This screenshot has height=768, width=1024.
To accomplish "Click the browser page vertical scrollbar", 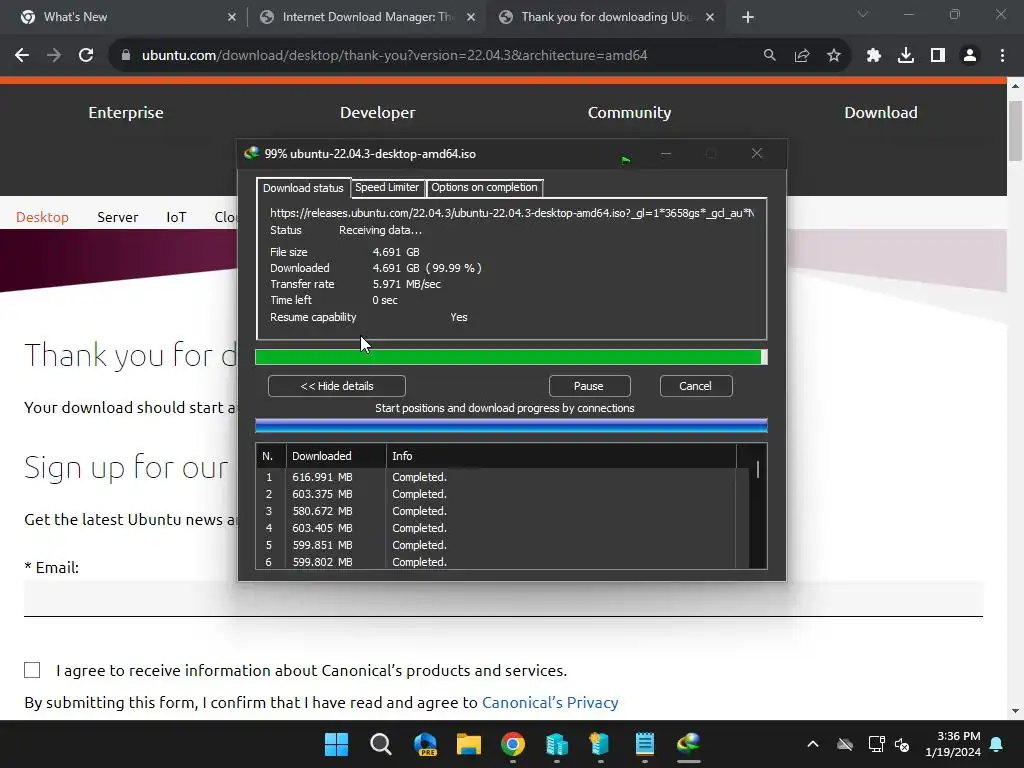I will pyautogui.click(x=1015, y=130).
